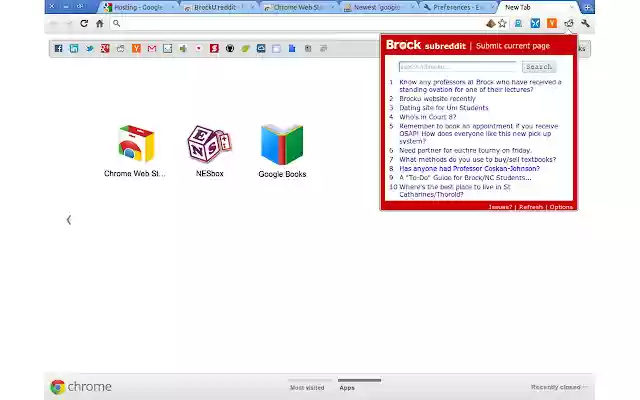Launch the Chrome Web Store app
Image resolution: width=640 pixels, height=400 pixels.
(135, 151)
